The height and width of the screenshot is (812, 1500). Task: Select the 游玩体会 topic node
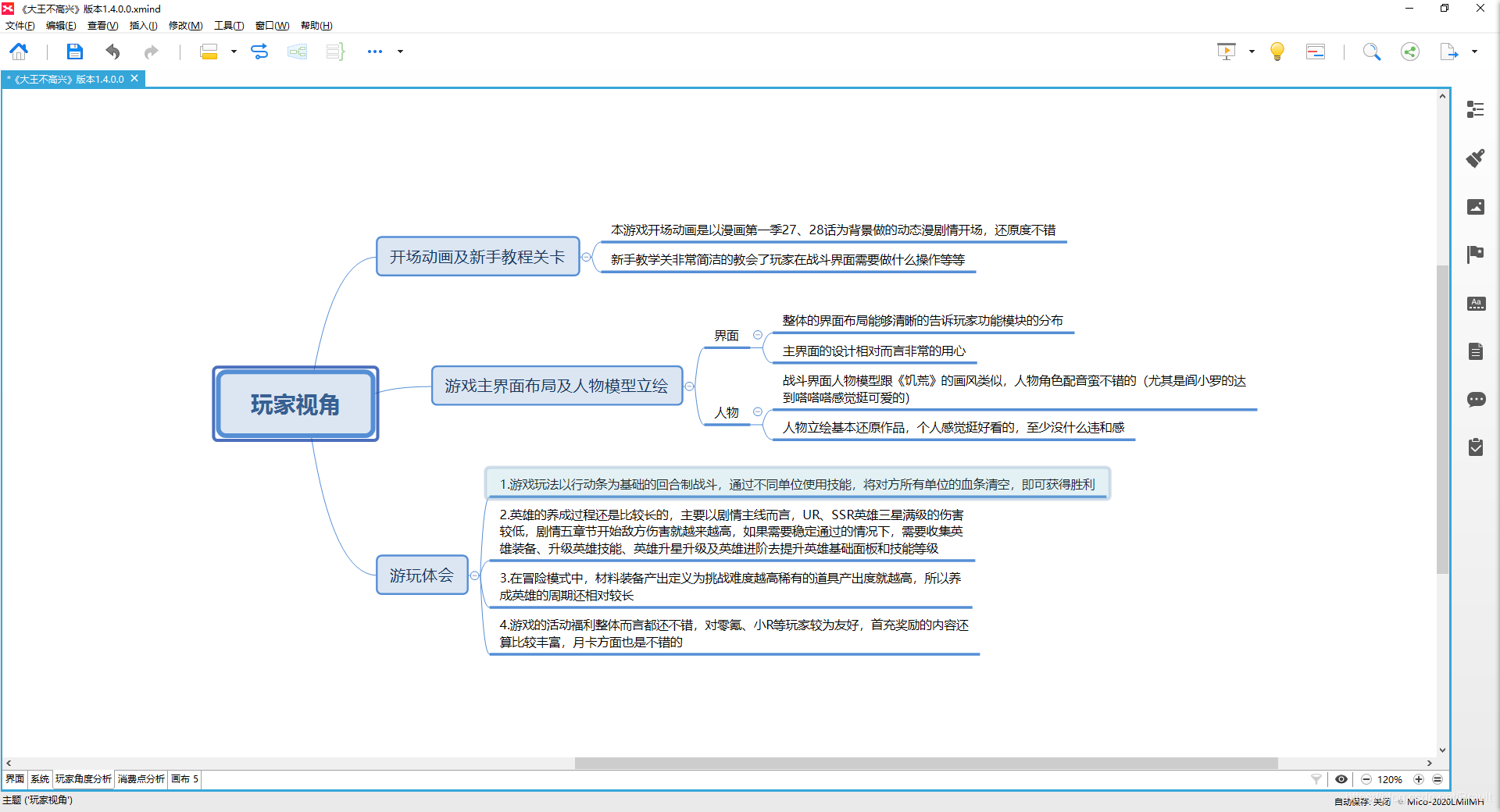click(x=422, y=575)
